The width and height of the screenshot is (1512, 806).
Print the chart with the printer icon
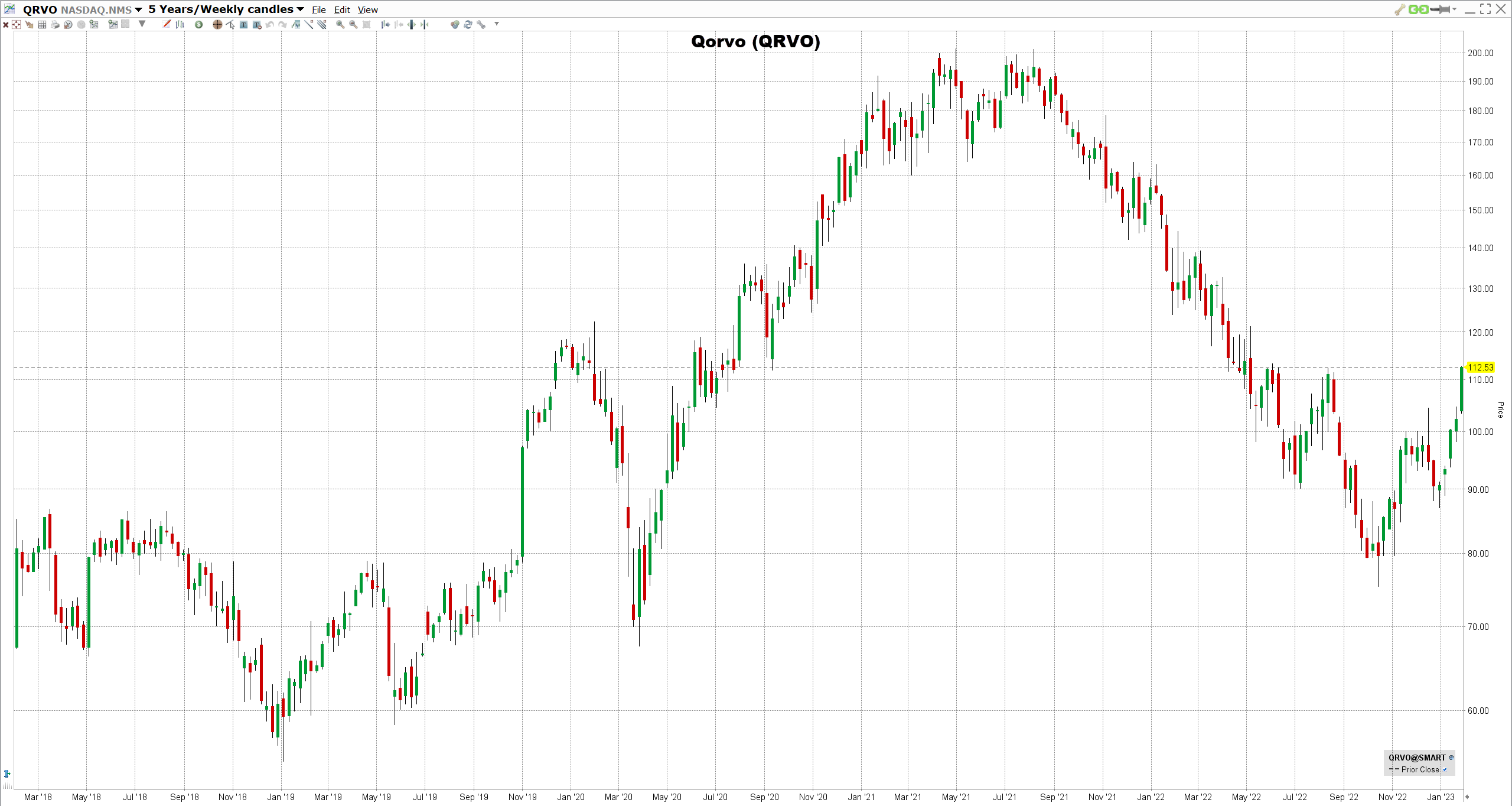click(55, 25)
